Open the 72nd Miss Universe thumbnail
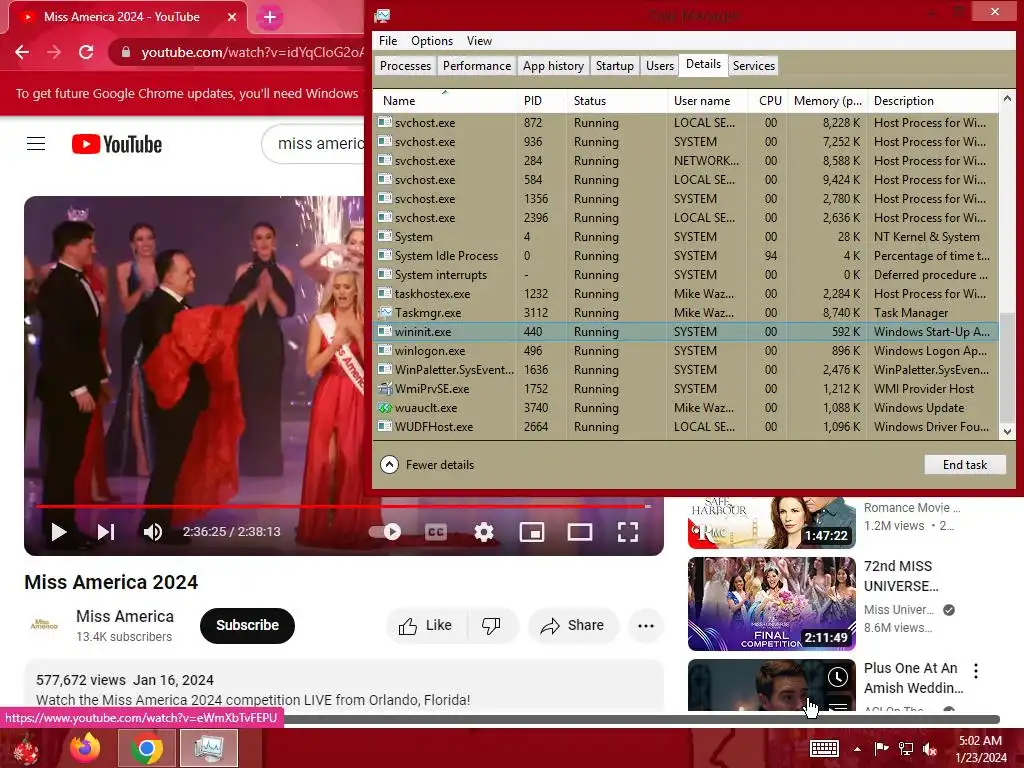Viewport: 1024px width, 768px height. coord(771,603)
